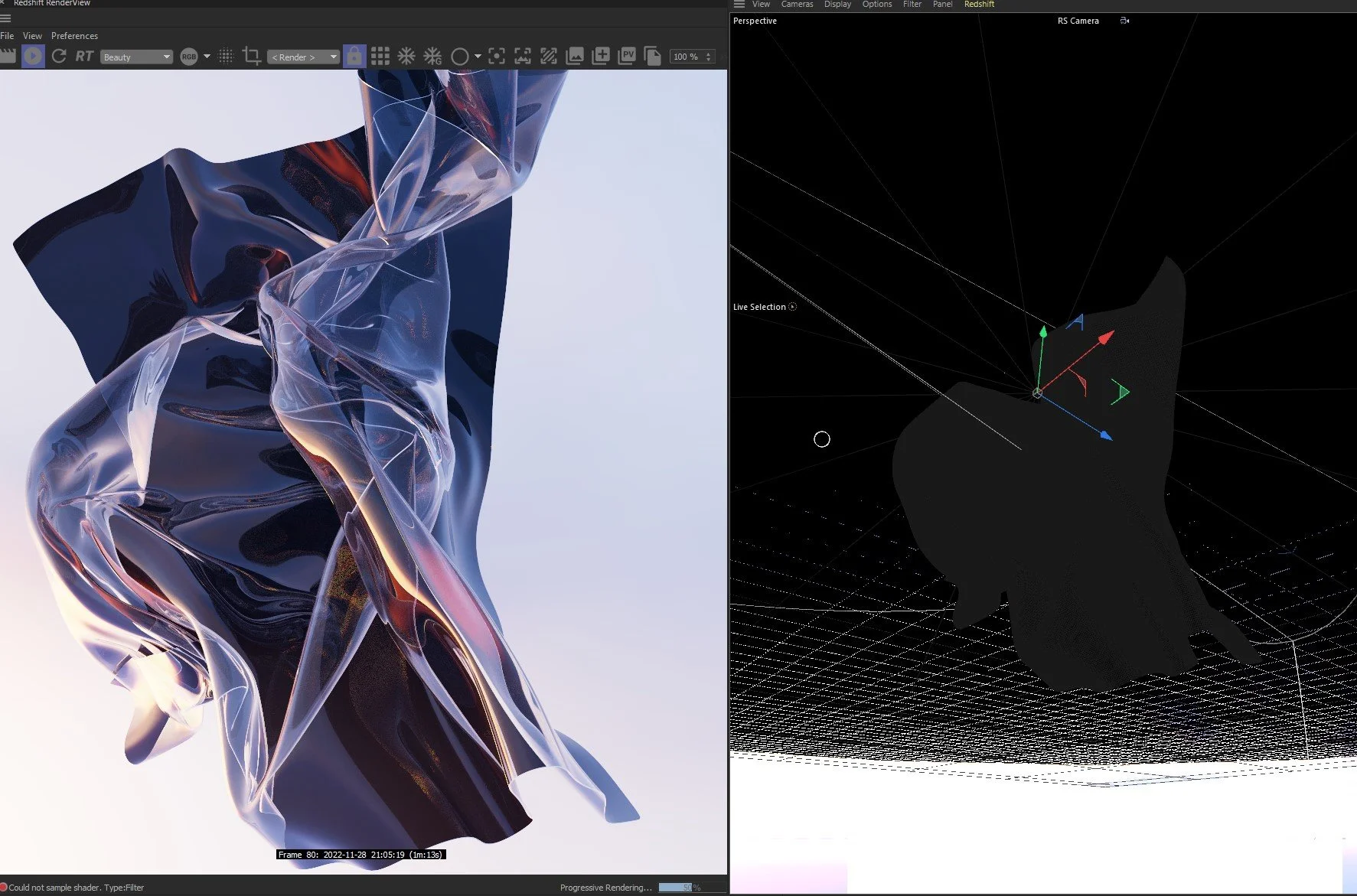This screenshot has width=1357, height=896.
Task: Click the snowflake freeze tessellation icon
Action: [406, 56]
